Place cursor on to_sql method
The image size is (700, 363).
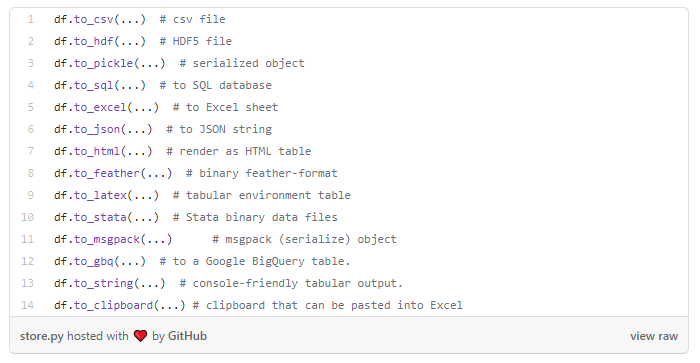pos(94,85)
